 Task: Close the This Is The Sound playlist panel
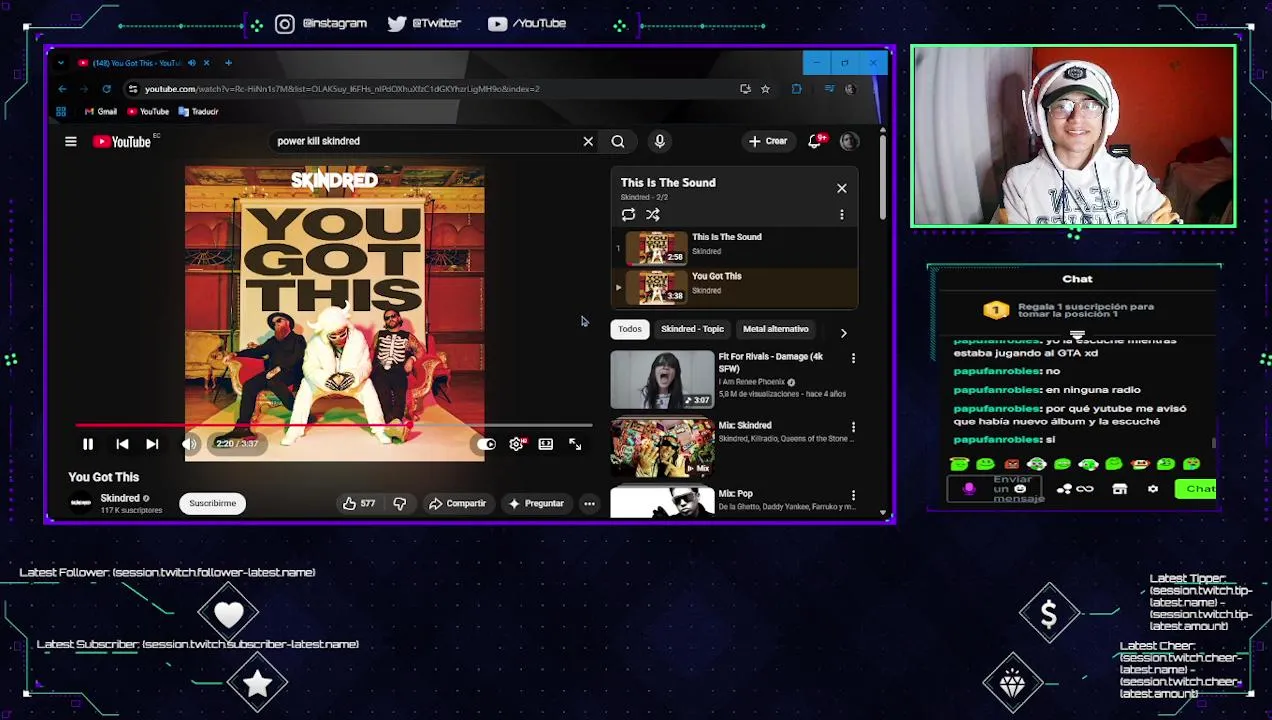[841, 188]
